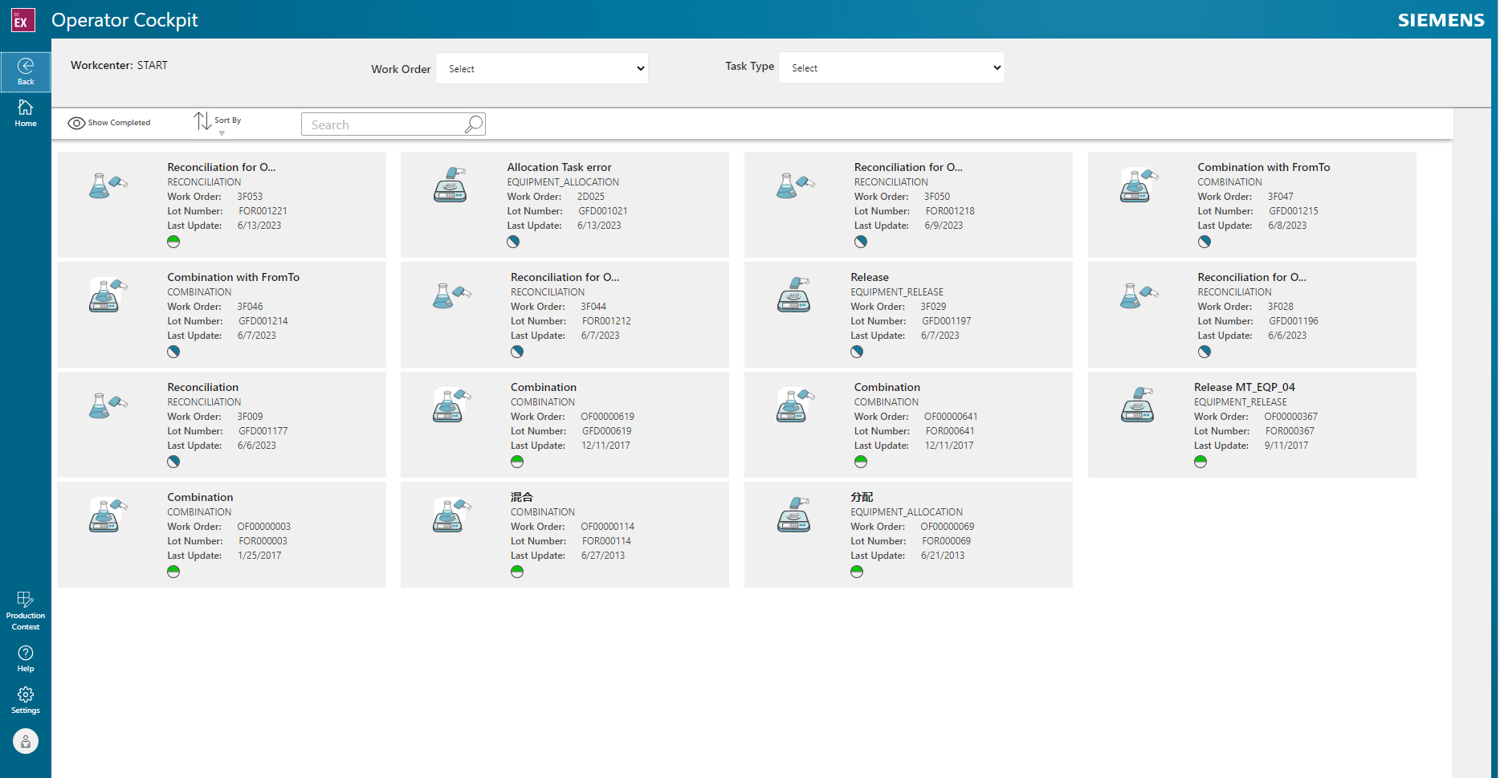This screenshot has width=1500, height=778.
Task: Click the blue status indicator on Reconciliation 3F050
Action: pyautogui.click(x=860, y=241)
